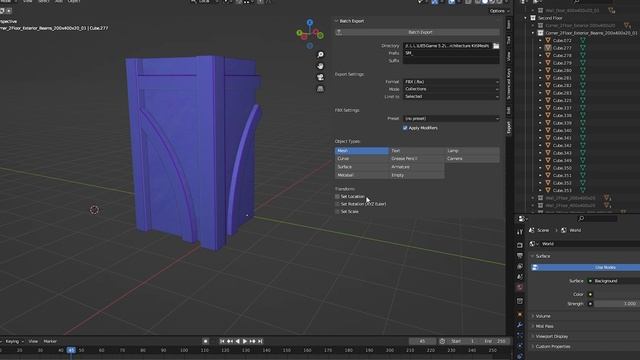Screen dimensions: 640x360
Task: Enable the Set Location checkbox
Action: [x=338, y=196]
